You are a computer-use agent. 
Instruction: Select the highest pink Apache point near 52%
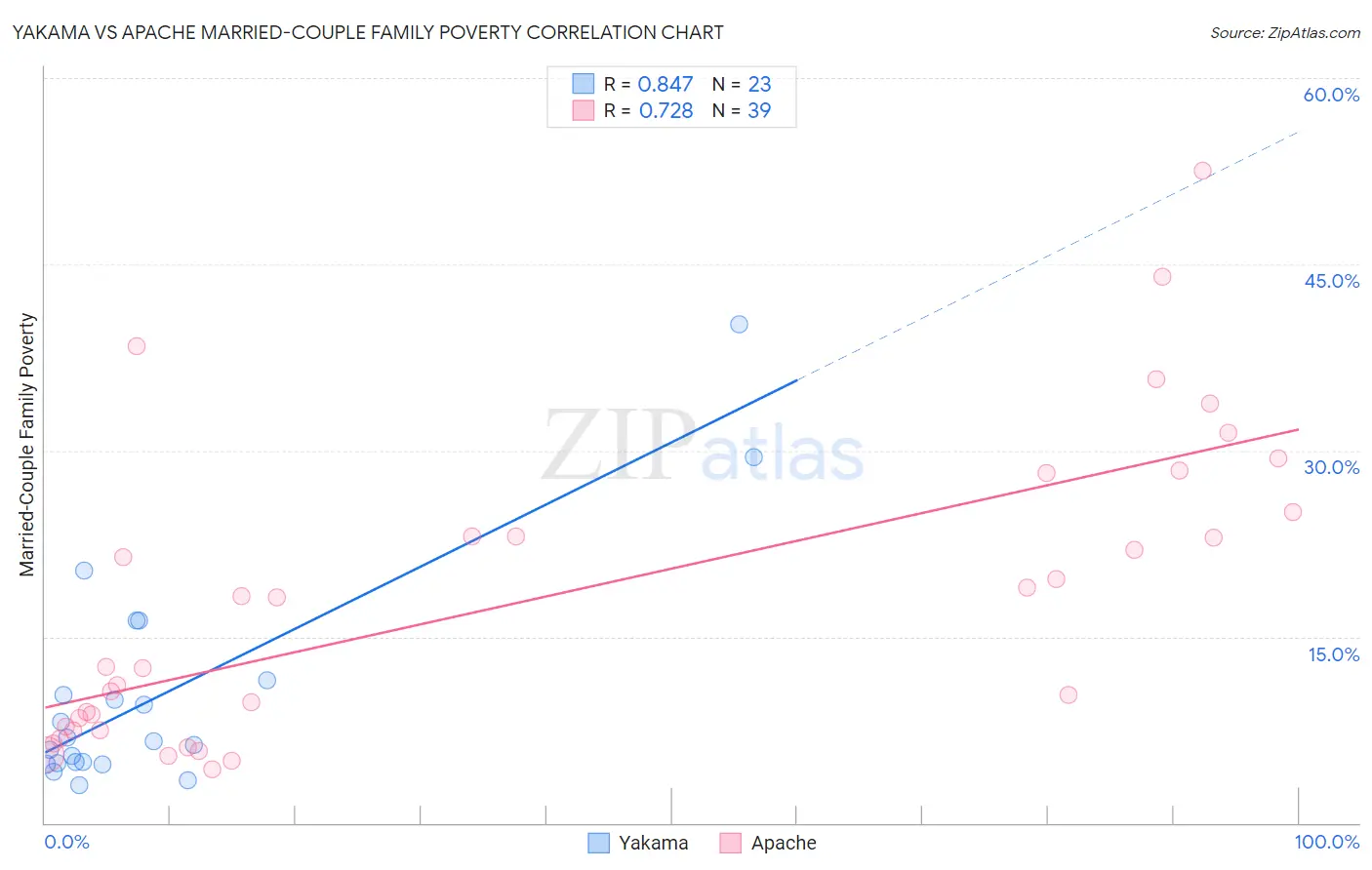point(1202,171)
